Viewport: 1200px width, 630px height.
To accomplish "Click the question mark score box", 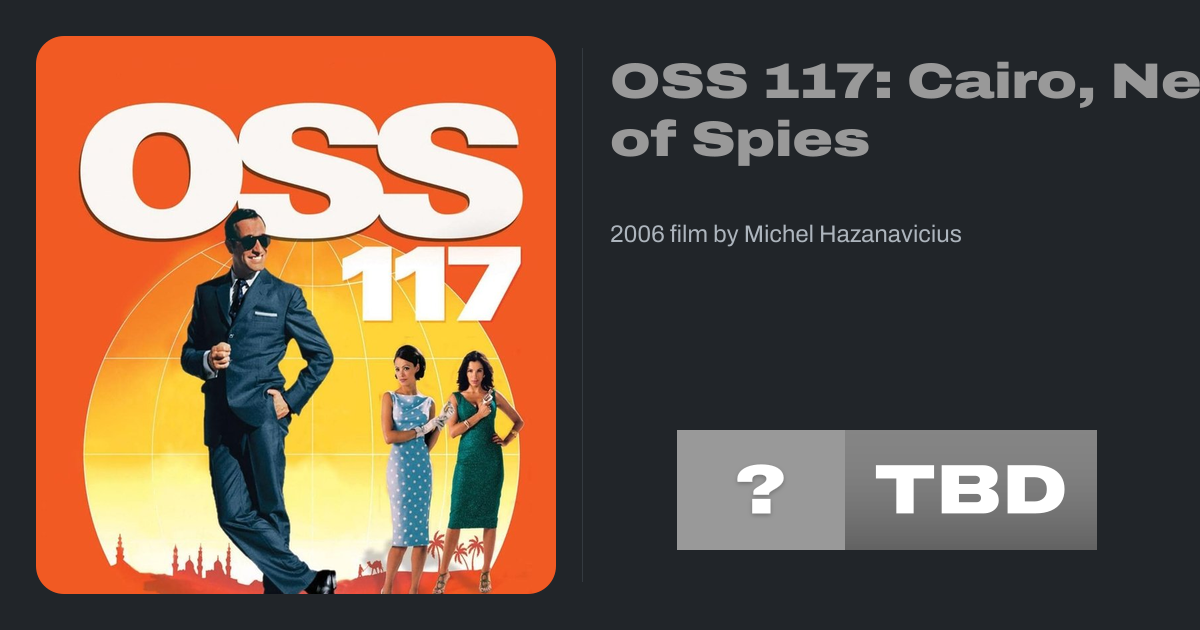I will (x=760, y=490).
